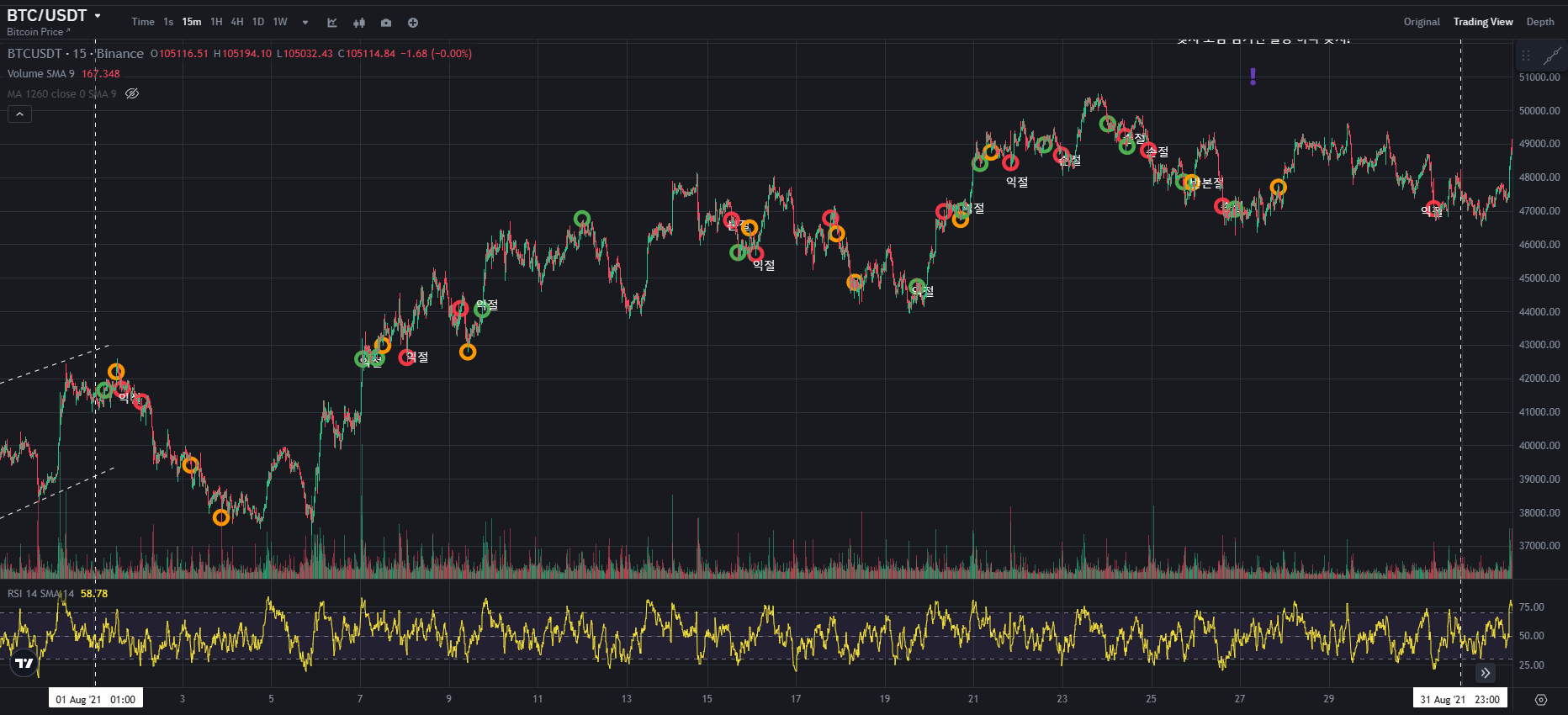
Task: Take a chart snapshot with camera icon
Action: click(386, 23)
